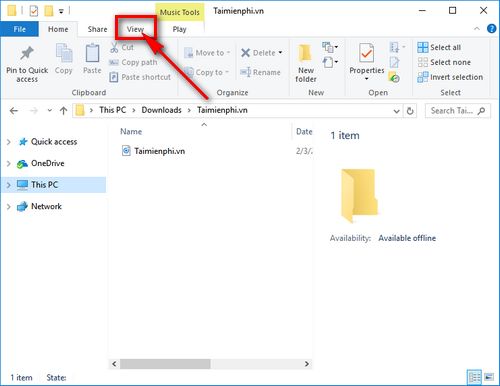Switch to the Home ribbon tab

tap(58, 29)
